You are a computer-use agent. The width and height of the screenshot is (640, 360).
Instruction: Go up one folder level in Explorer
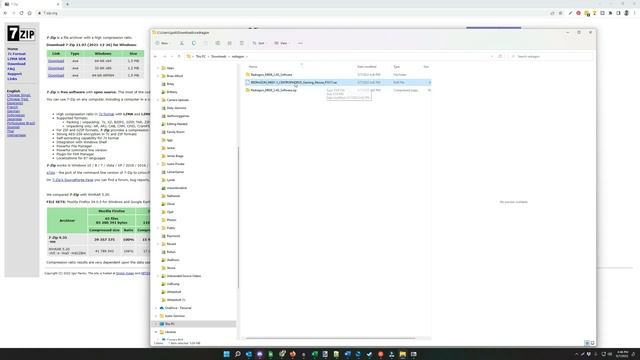click(179, 56)
